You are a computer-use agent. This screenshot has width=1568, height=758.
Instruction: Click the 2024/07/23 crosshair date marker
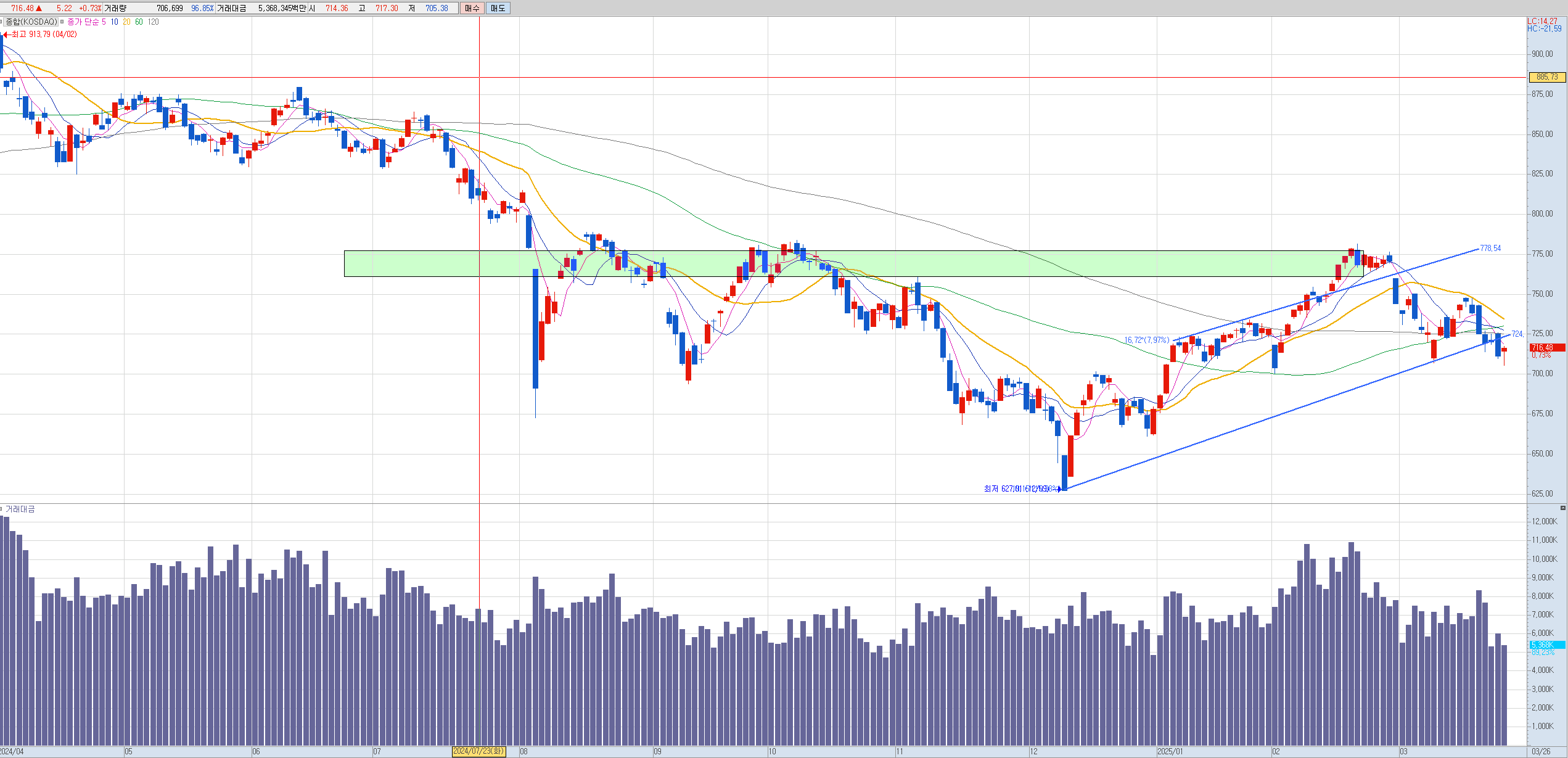[x=478, y=751]
